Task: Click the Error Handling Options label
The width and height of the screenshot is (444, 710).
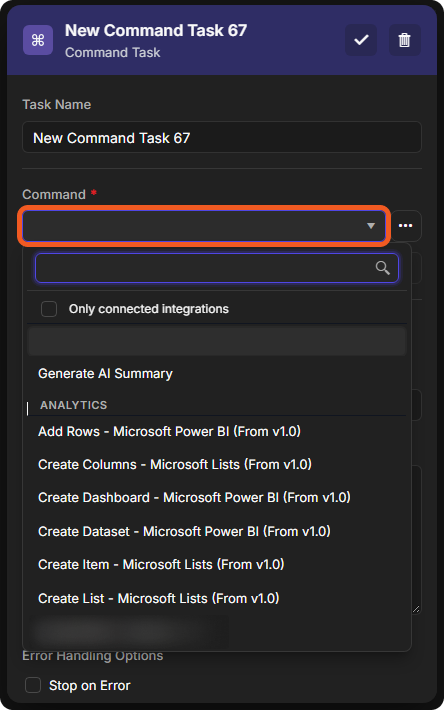Action: [x=93, y=656]
